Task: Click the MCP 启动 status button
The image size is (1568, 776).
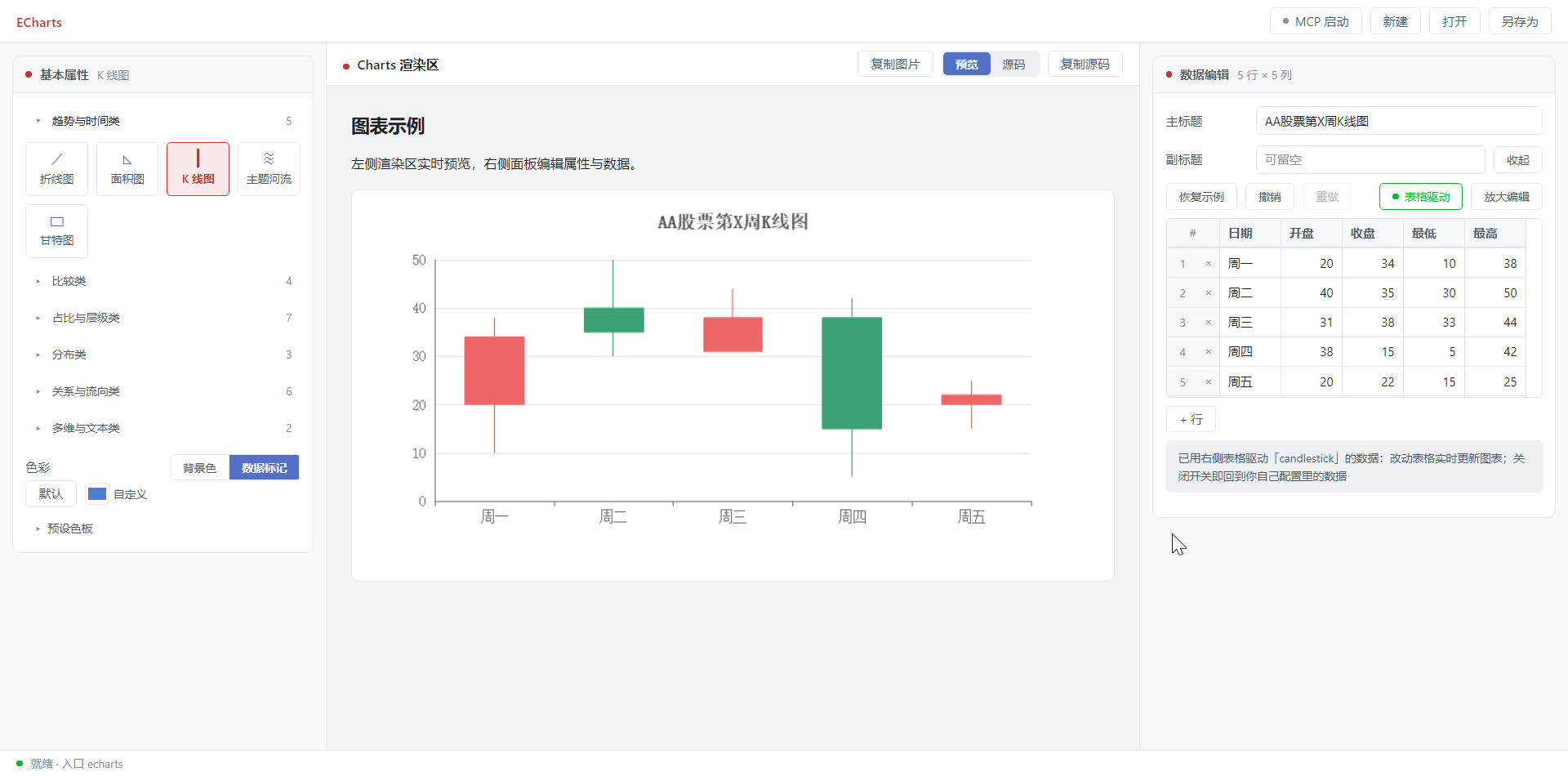Action: pyautogui.click(x=1316, y=22)
